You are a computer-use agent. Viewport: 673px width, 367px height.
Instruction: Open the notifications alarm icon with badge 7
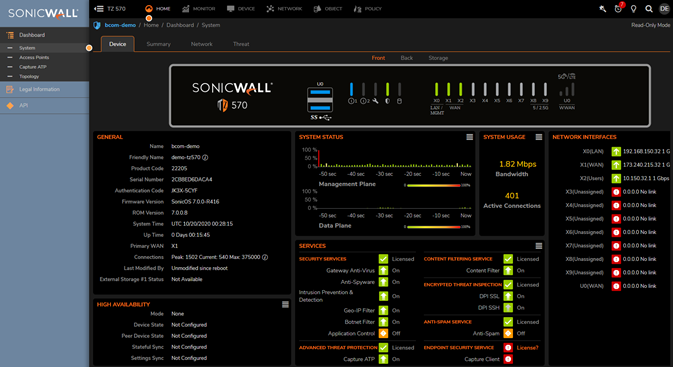[x=618, y=9]
